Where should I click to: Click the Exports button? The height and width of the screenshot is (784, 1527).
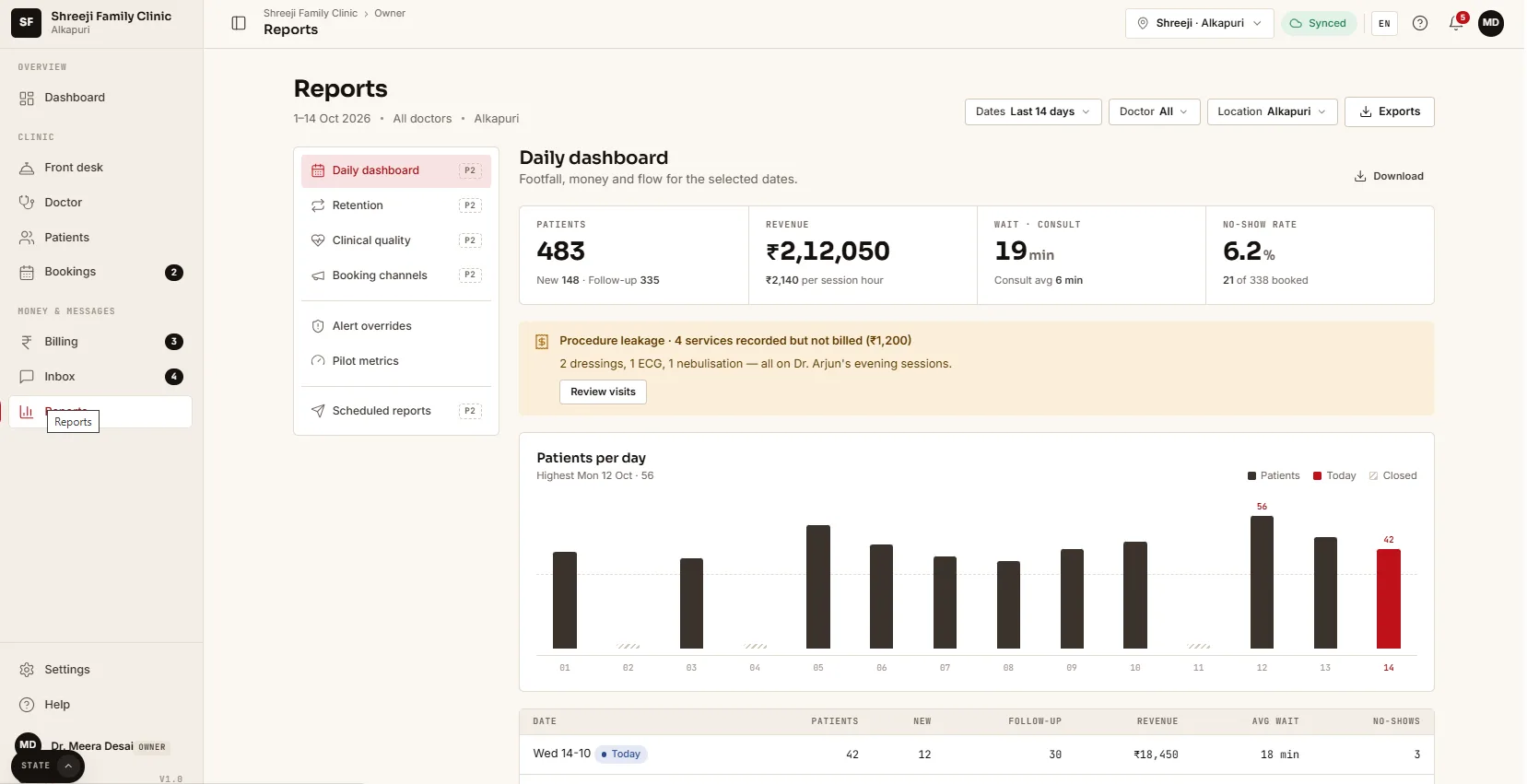pos(1389,111)
